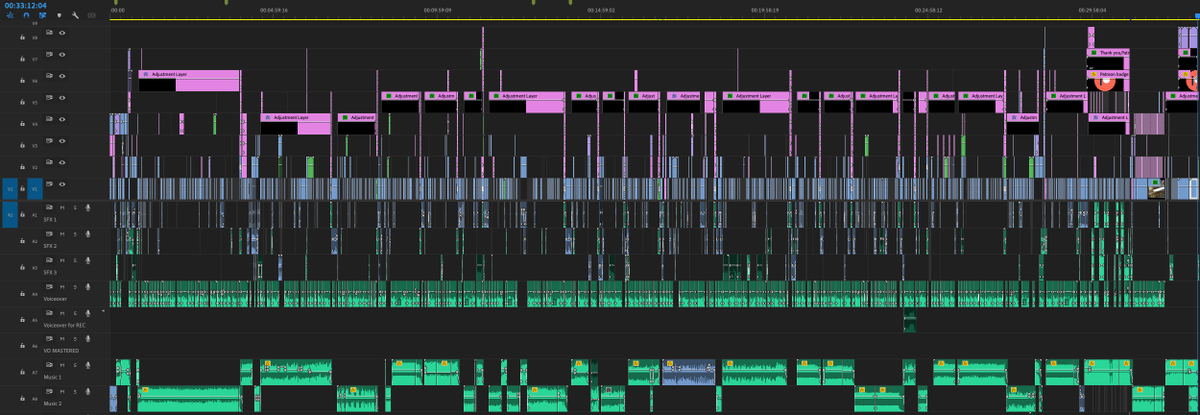Viewport: 1200px width, 415px height.
Task: Solo the Music 1 track
Action: click(74, 366)
